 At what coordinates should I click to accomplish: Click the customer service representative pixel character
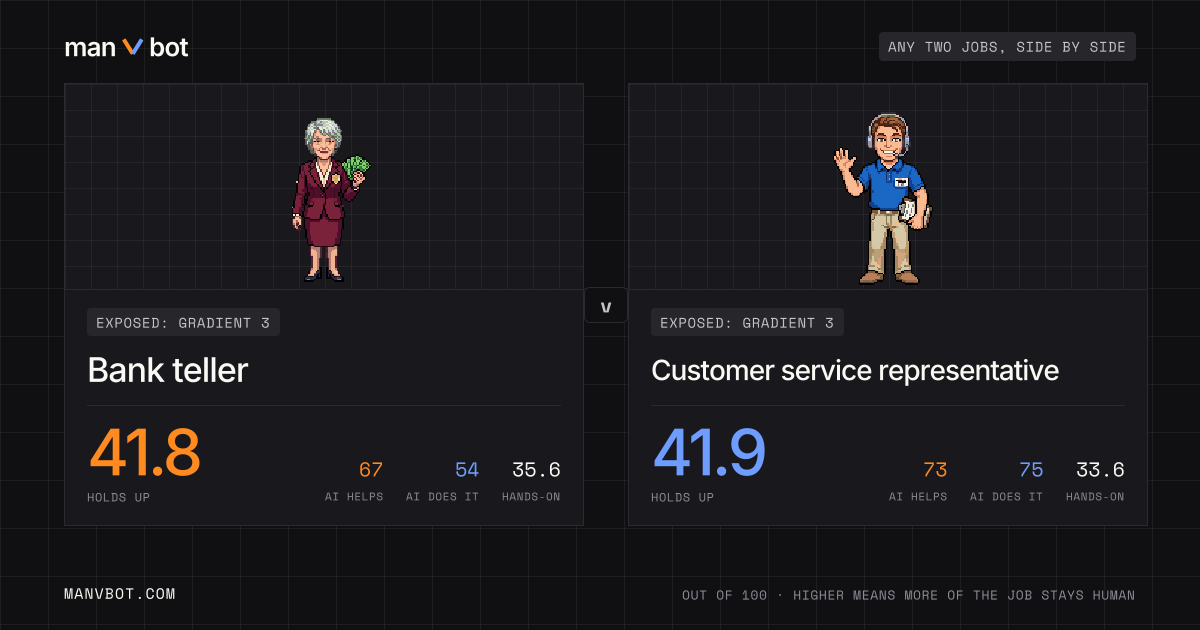[x=884, y=199]
